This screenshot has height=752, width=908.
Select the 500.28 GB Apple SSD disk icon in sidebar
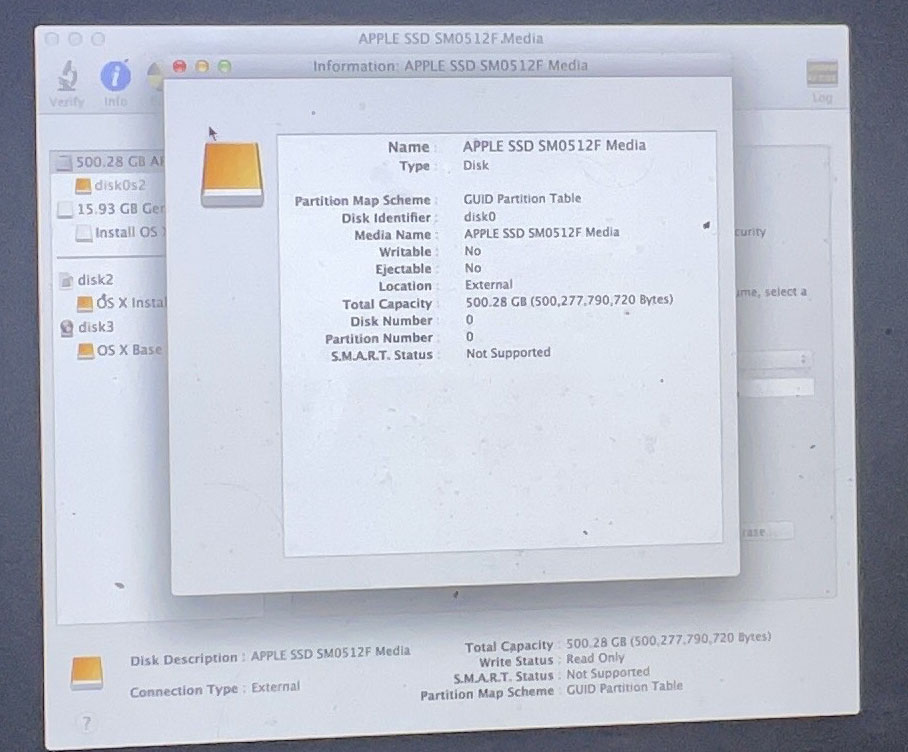click(64, 163)
